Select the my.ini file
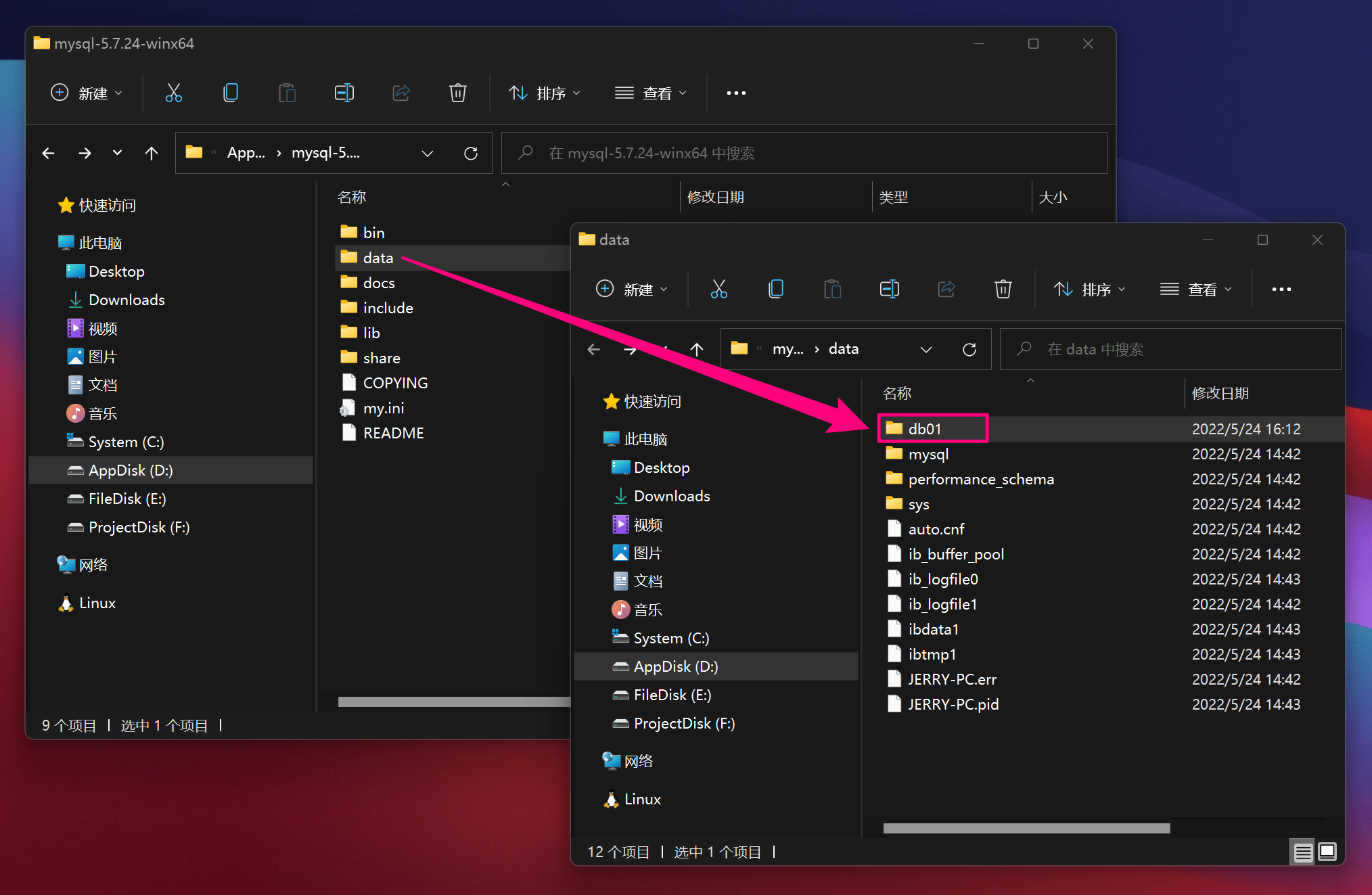1372x895 pixels. click(383, 408)
